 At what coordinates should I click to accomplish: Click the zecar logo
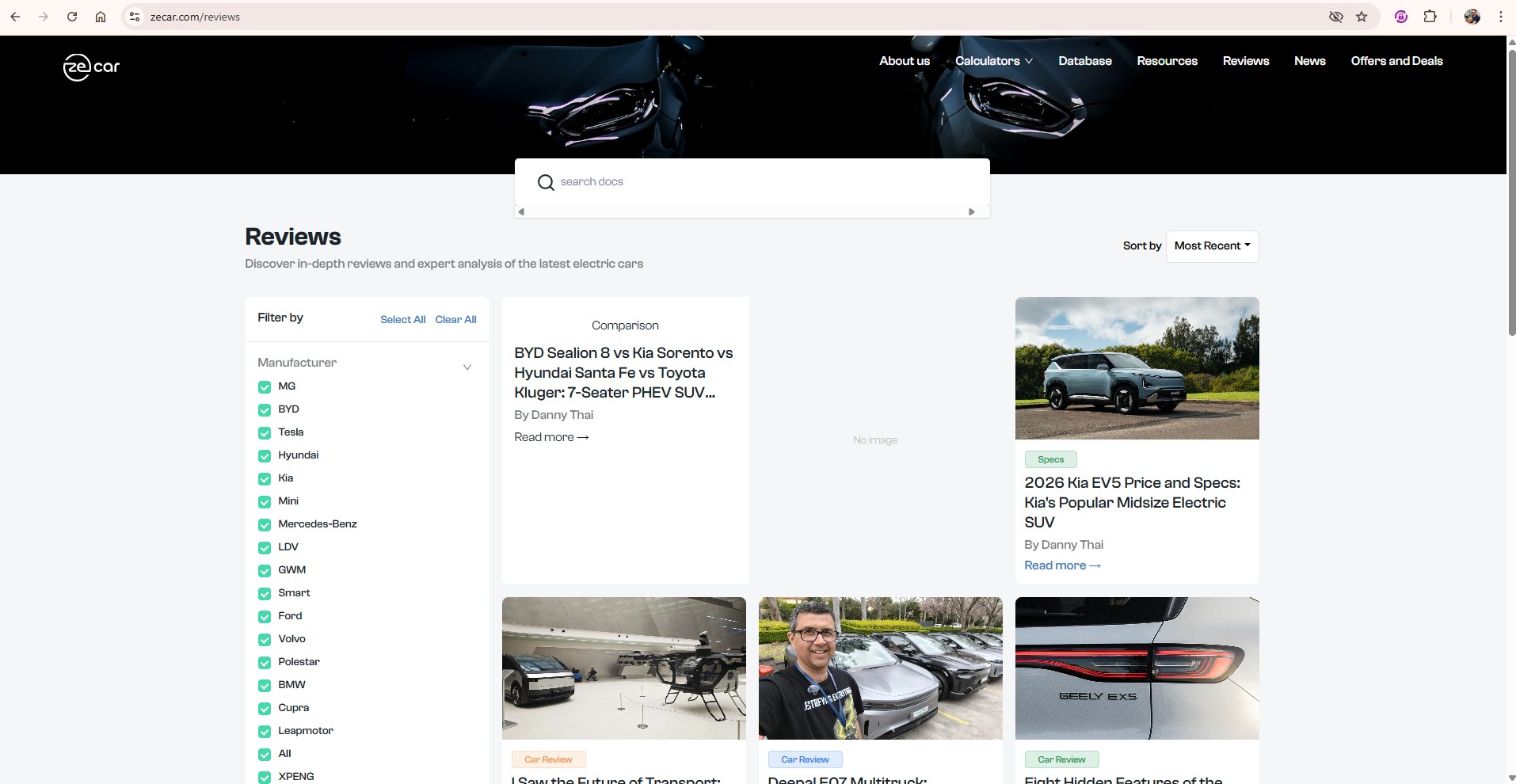[x=91, y=67]
